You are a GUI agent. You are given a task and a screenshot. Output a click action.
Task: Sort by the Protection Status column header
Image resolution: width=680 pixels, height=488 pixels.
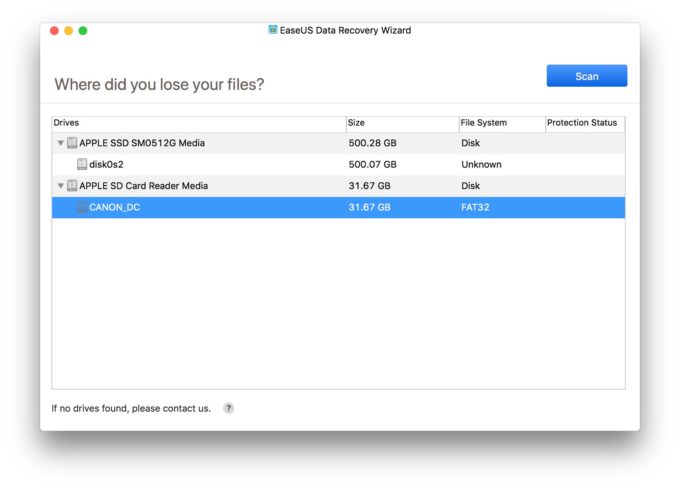click(583, 123)
